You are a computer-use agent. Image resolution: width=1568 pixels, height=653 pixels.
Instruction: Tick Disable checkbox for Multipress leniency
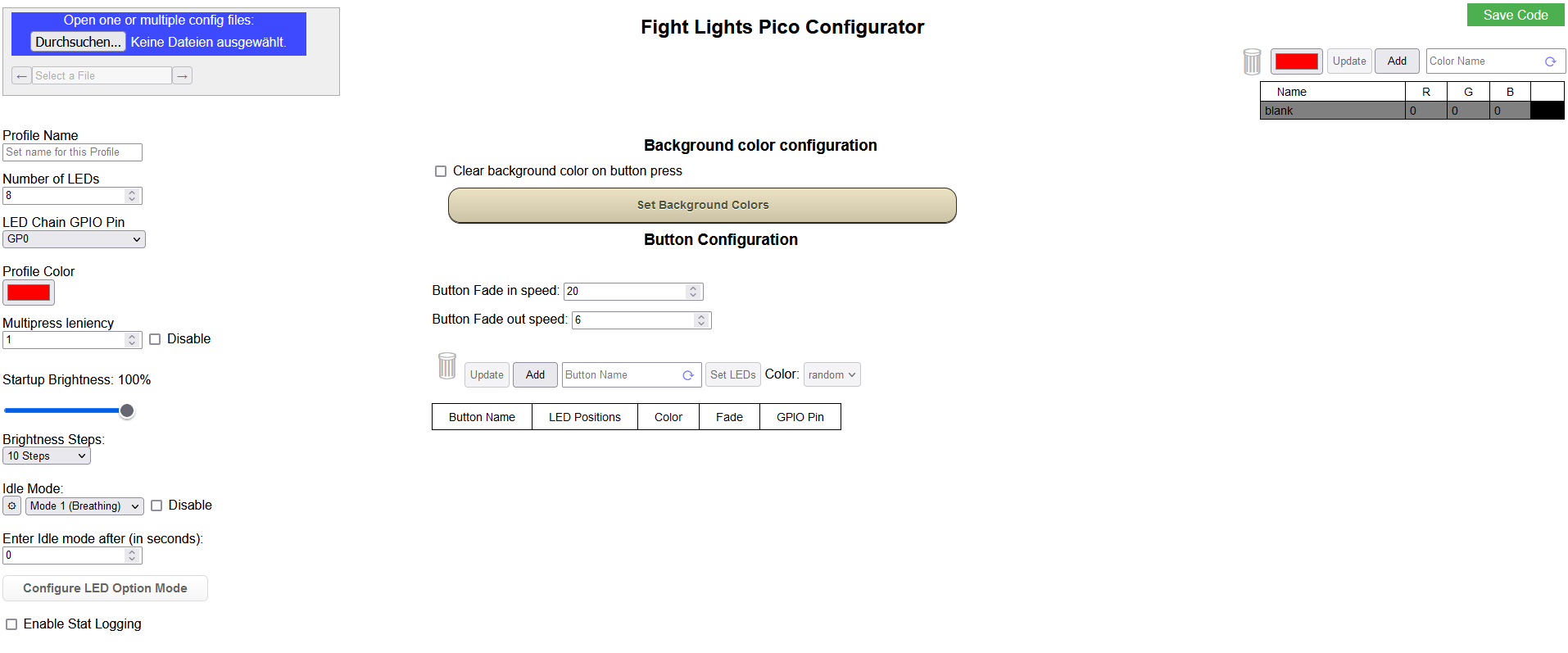click(155, 339)
